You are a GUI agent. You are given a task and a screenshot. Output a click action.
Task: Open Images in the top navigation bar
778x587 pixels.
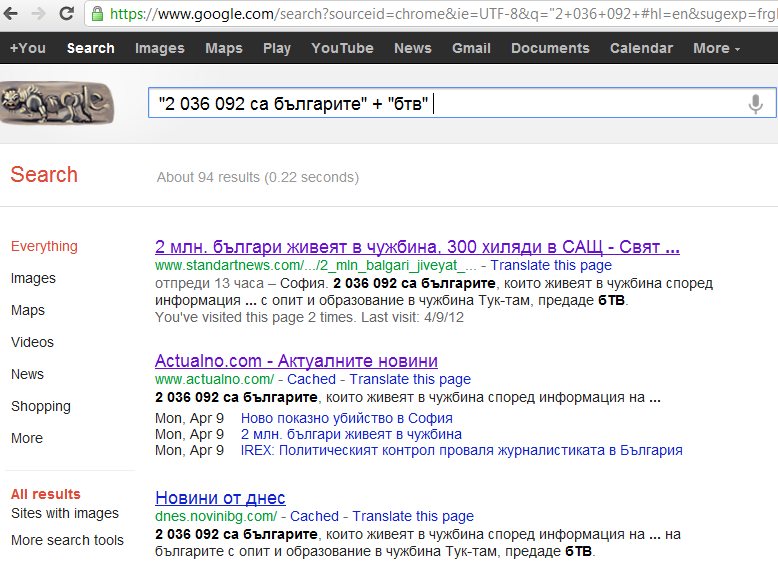[159, 48]
